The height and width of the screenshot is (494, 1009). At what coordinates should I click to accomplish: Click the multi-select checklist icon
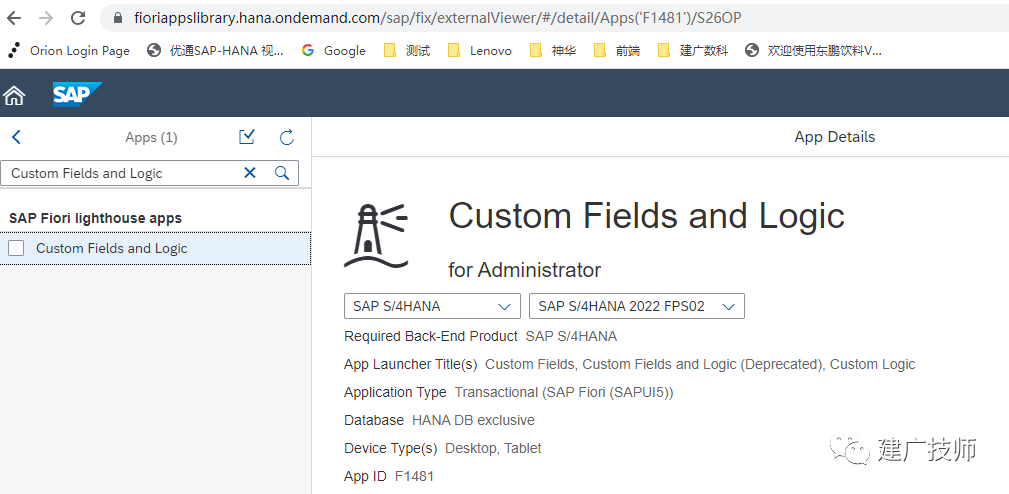(246, 136)
